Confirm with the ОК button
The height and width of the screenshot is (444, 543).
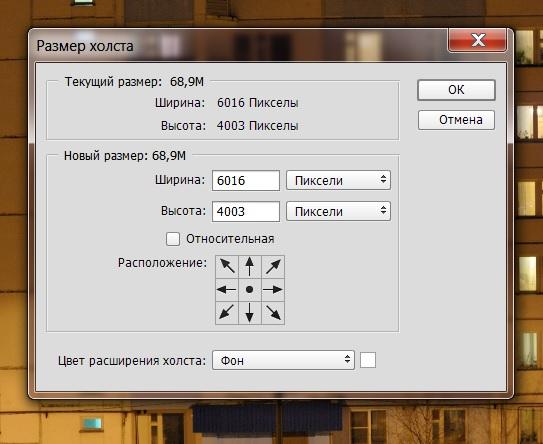pyautogui.click(x=456, y=90)
